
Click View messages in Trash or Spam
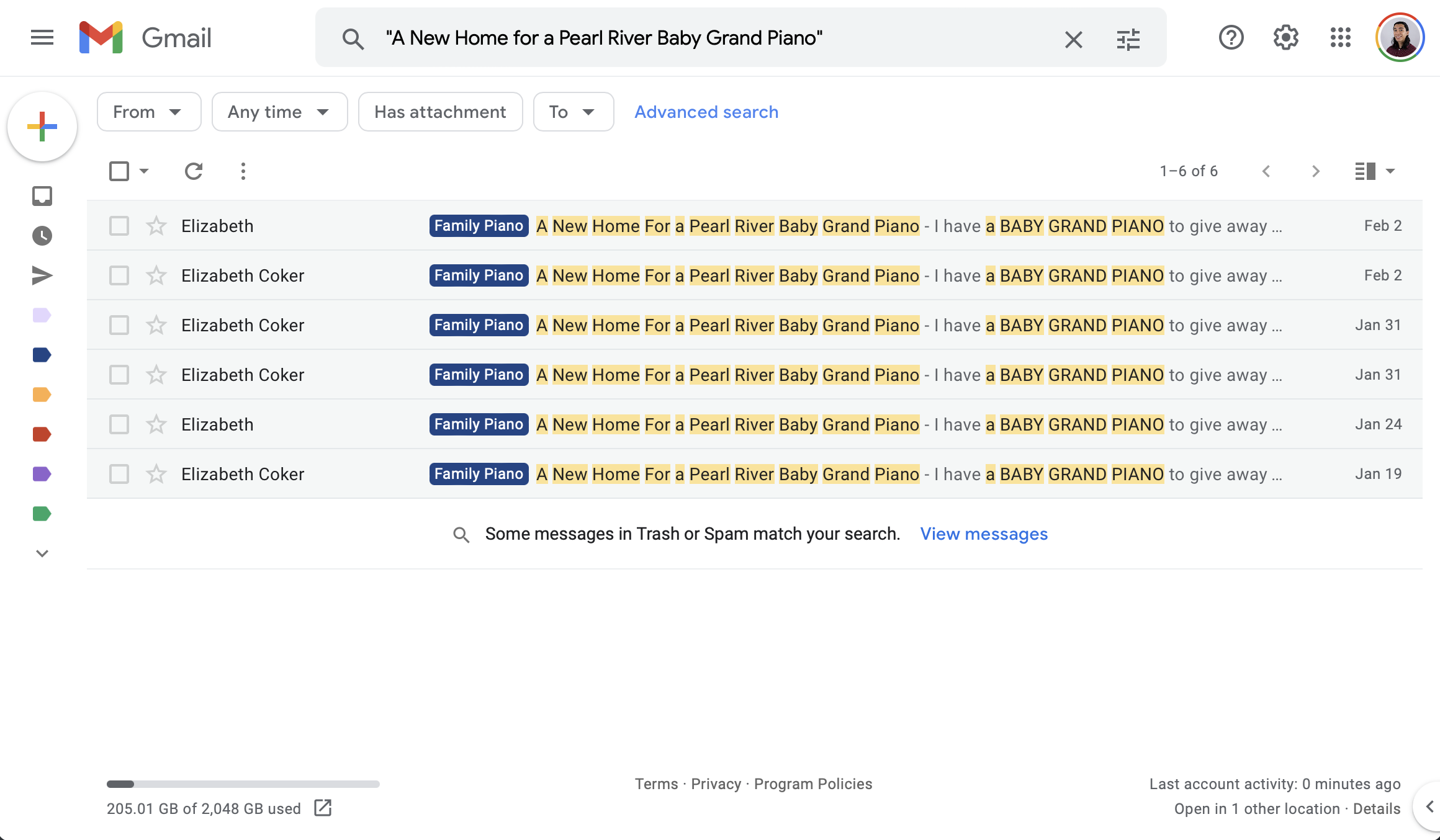(x=984, y=533)
